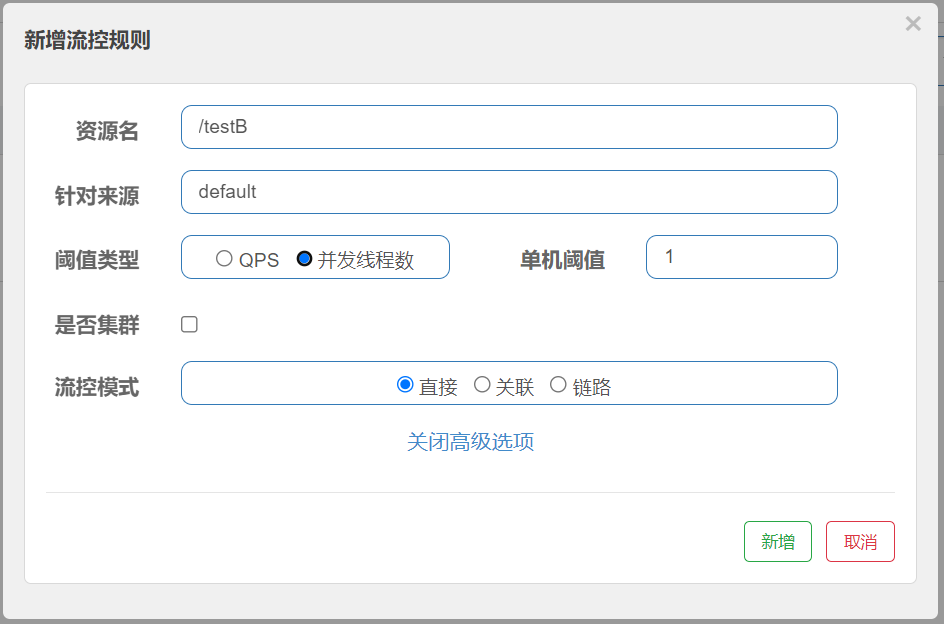Click the 新增 confirm button
The width and height of the screenshot is (944, 624).
click(778, 541)
